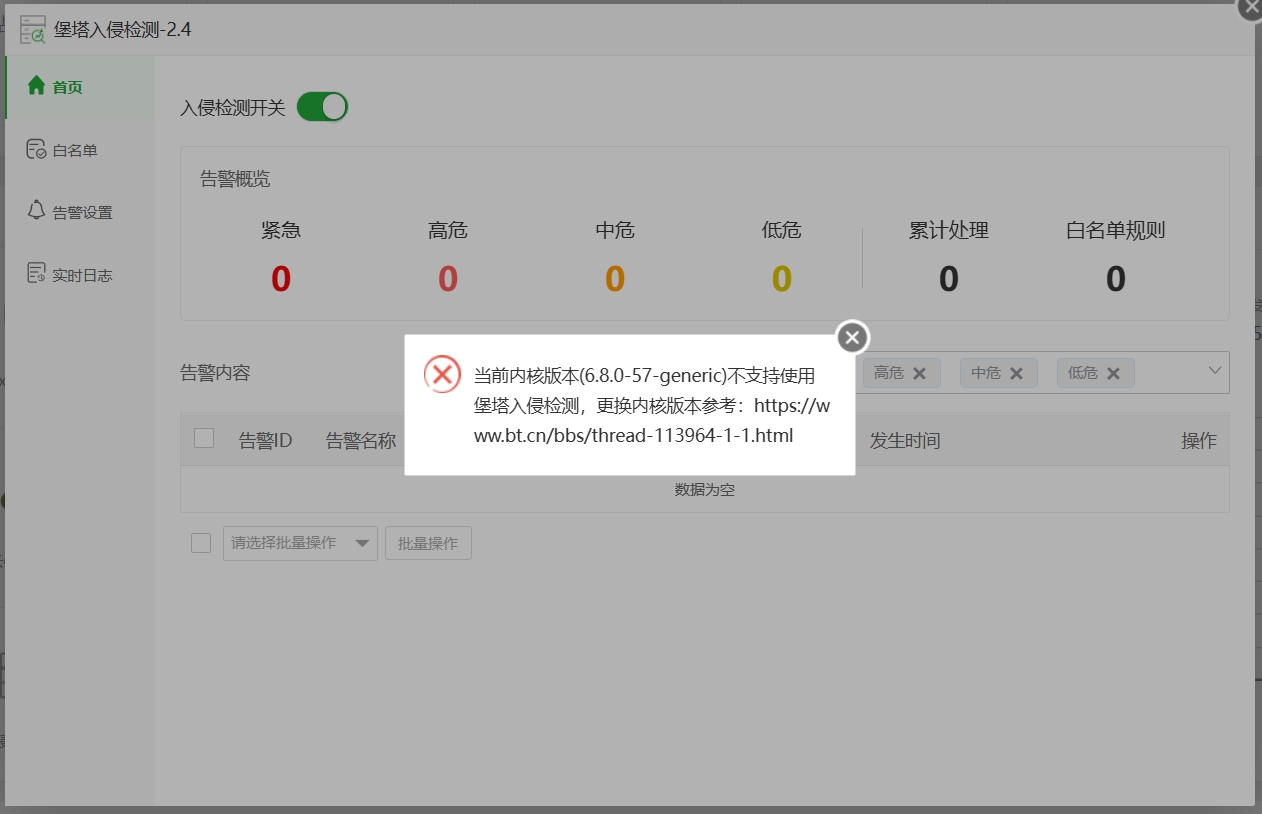The width and height of the screenshot is (1262, 814).
Task: Click the 累计处理 count value
Action: (x=949, y=279)
